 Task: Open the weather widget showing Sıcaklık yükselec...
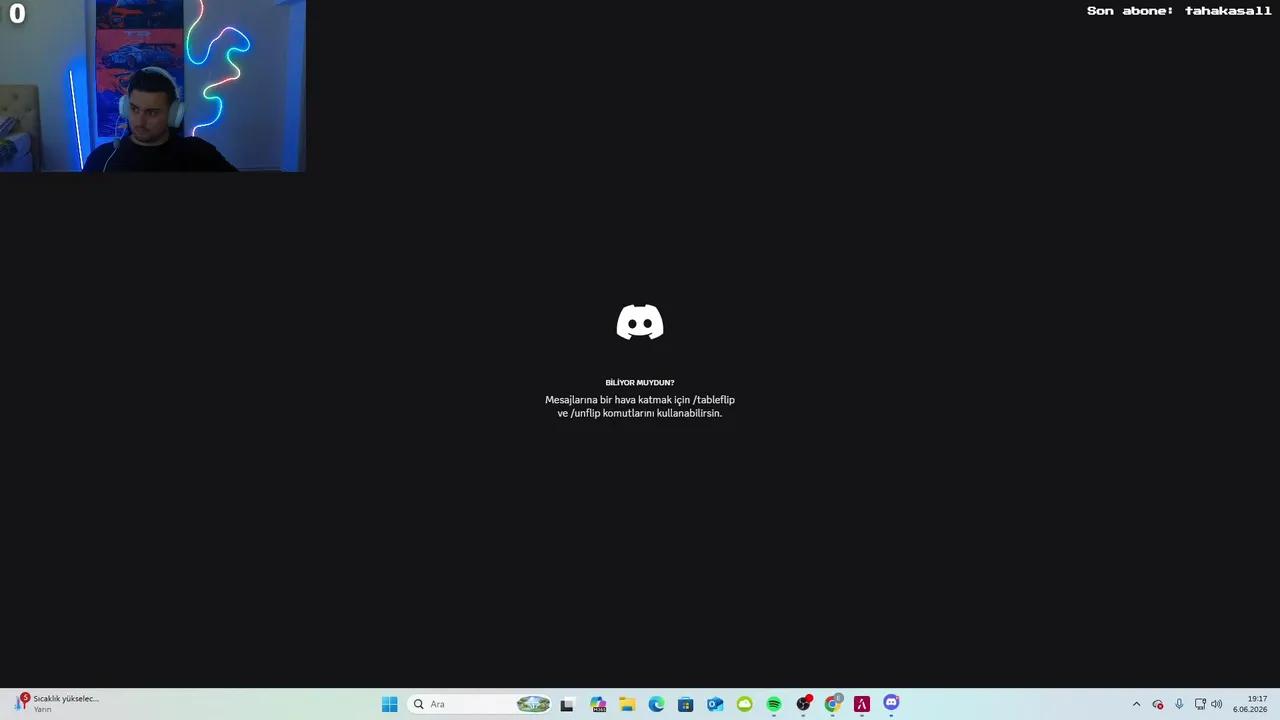[57, 704]
